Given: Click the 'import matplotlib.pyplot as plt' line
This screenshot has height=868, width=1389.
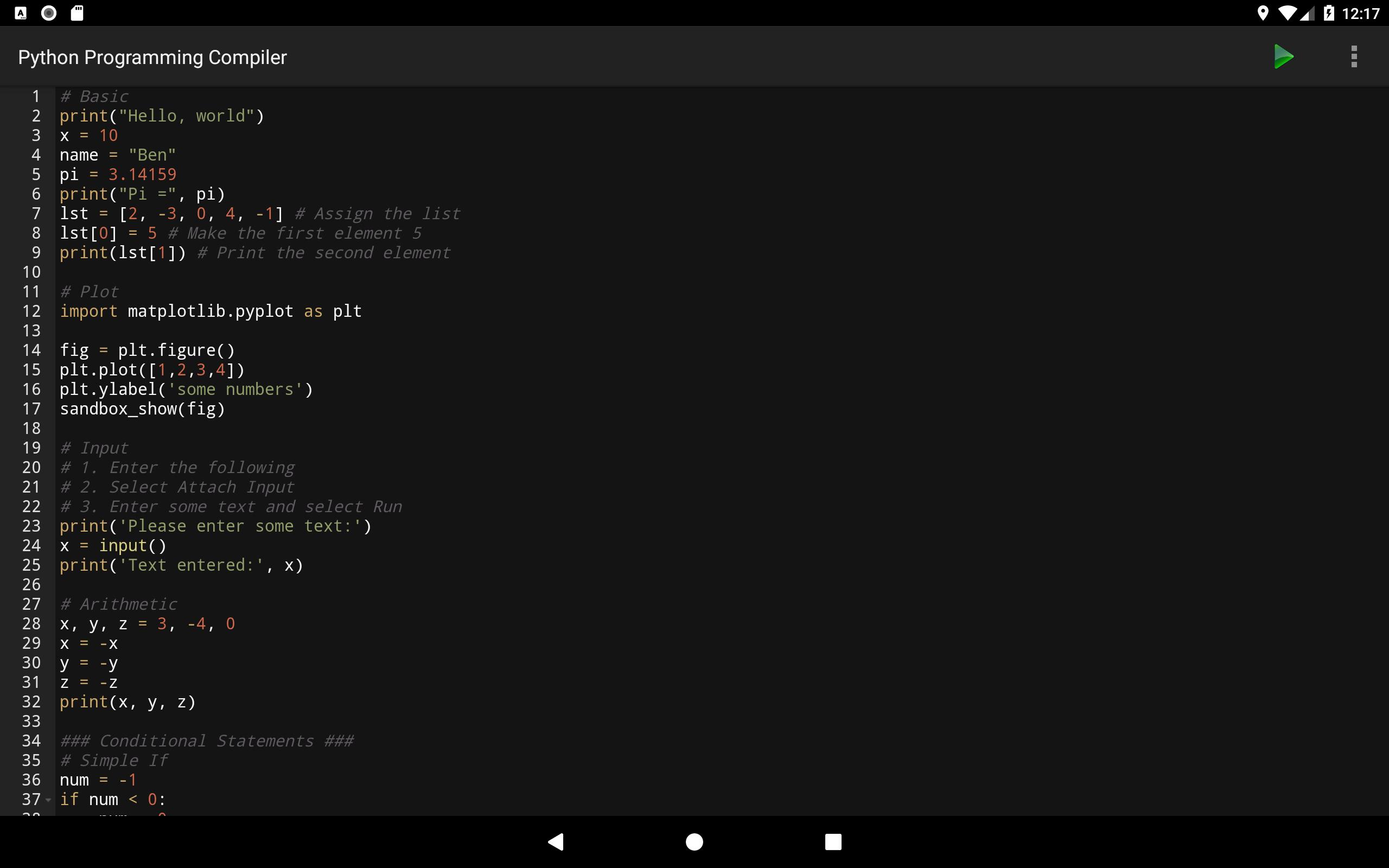Looking at the screenshot, I should click(210, 311).
